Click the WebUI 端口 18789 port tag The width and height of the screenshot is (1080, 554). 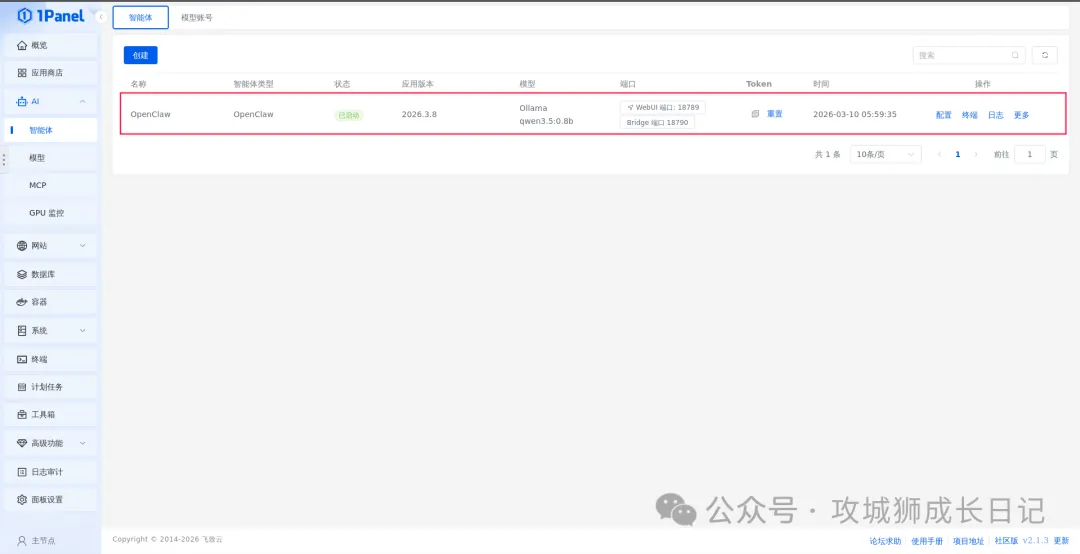coord(662,107)
